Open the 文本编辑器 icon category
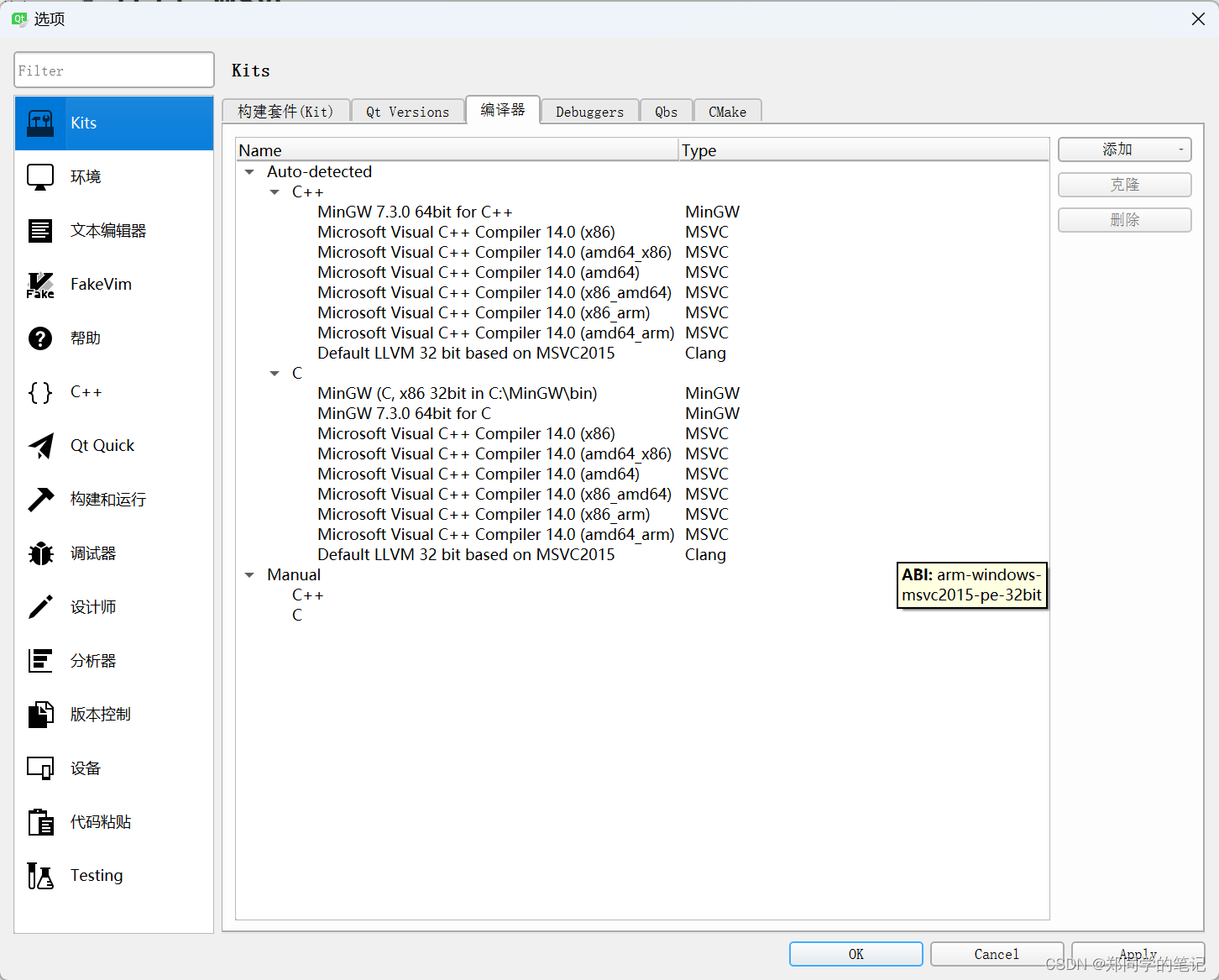This screenshot has height=980, width=1219. 40,231
